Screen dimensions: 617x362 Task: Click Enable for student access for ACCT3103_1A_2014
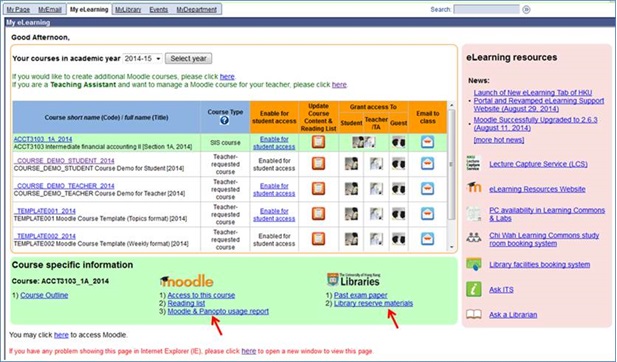[x=274, y=143]
